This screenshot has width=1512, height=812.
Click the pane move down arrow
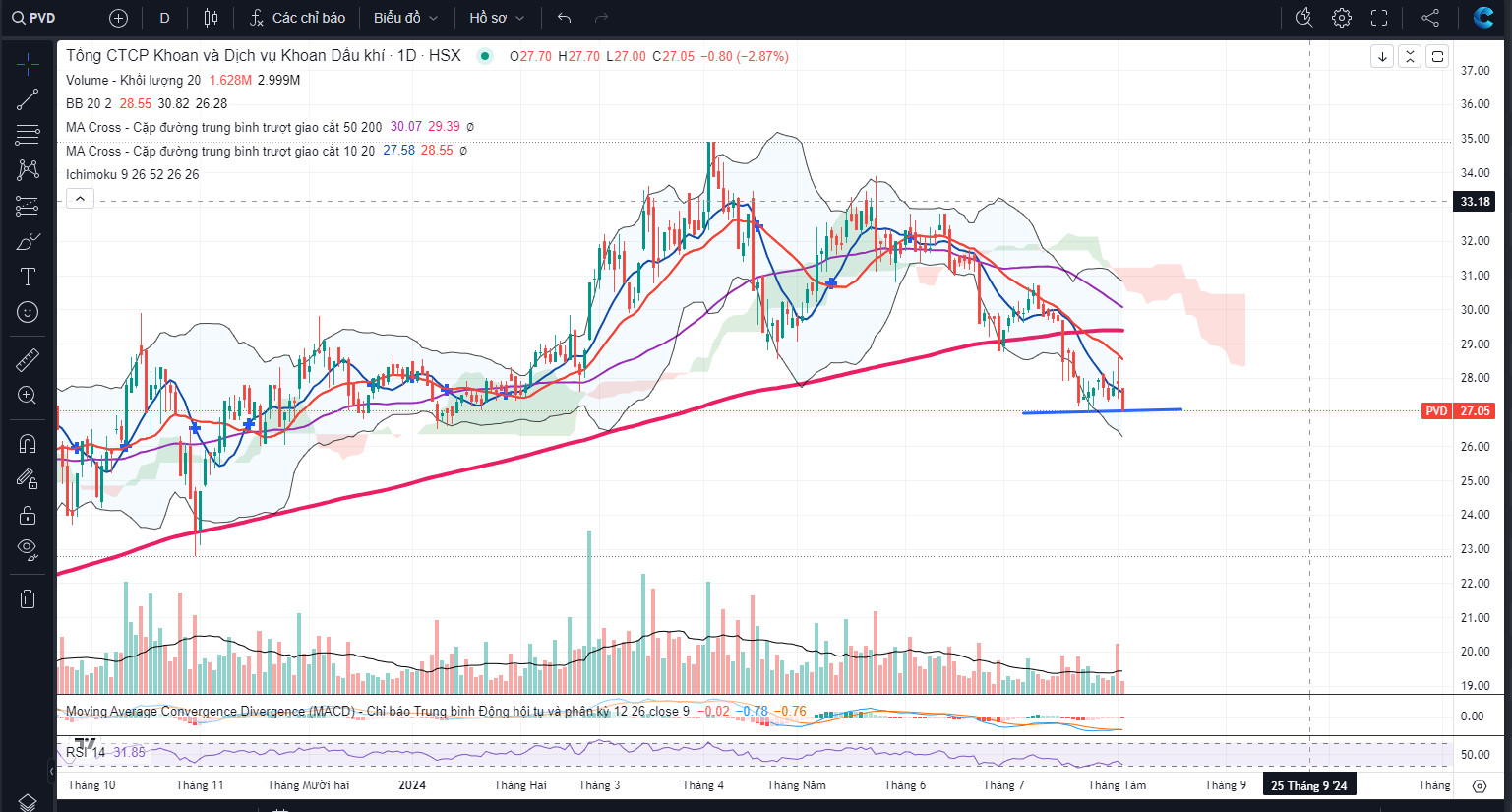pyautogui.click(x=1382, y=56)
